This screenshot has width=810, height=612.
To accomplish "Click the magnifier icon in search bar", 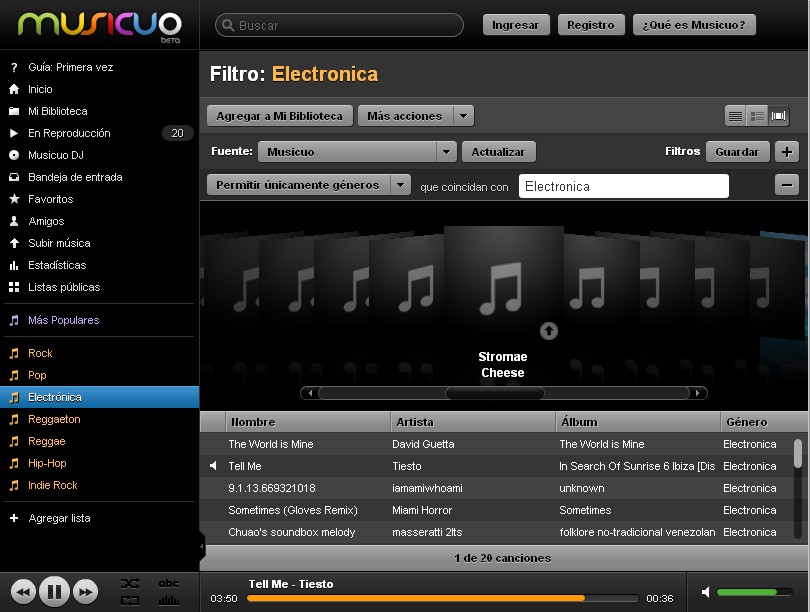I will click(x=228, y=25).
